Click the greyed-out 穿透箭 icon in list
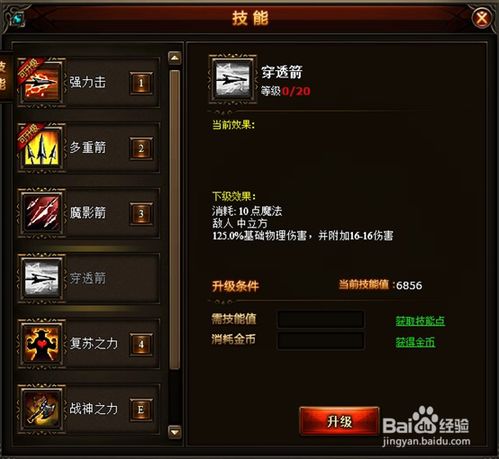This screenshot has width=499, height=459. [41, 278]
